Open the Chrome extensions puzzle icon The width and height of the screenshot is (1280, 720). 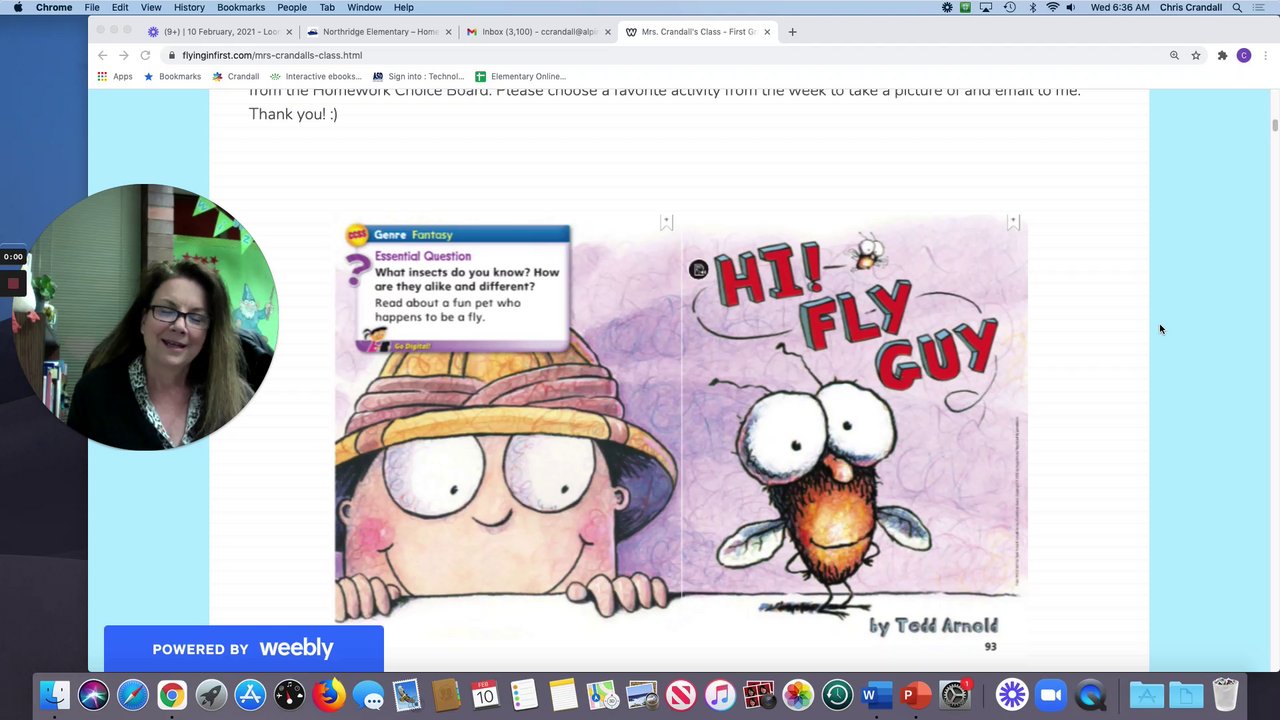pyautogui.click(x=1222, y=55)
